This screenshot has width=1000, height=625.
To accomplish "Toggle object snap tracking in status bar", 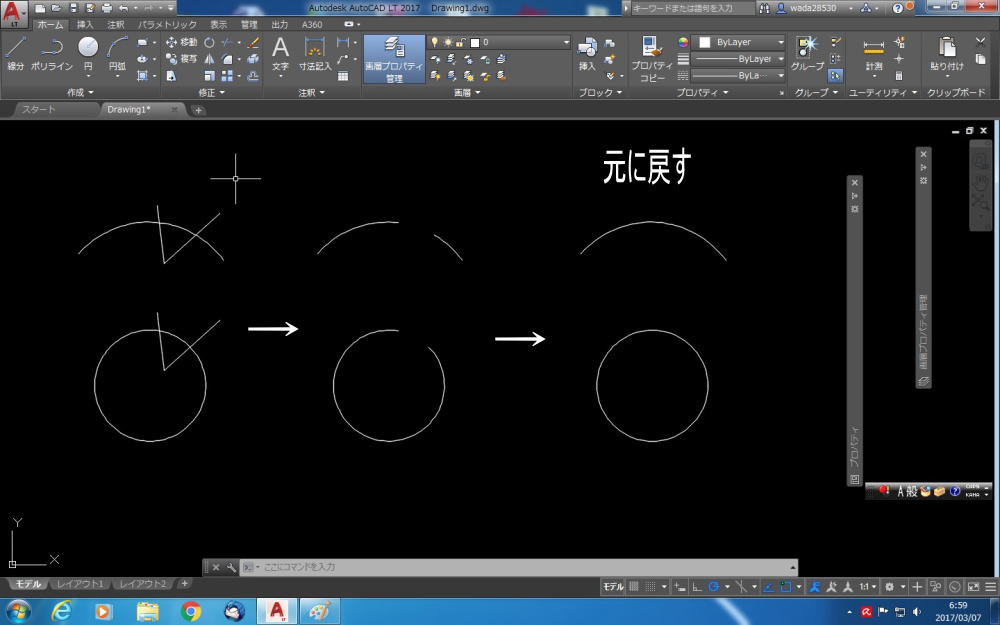I will (x=768, y=587).
